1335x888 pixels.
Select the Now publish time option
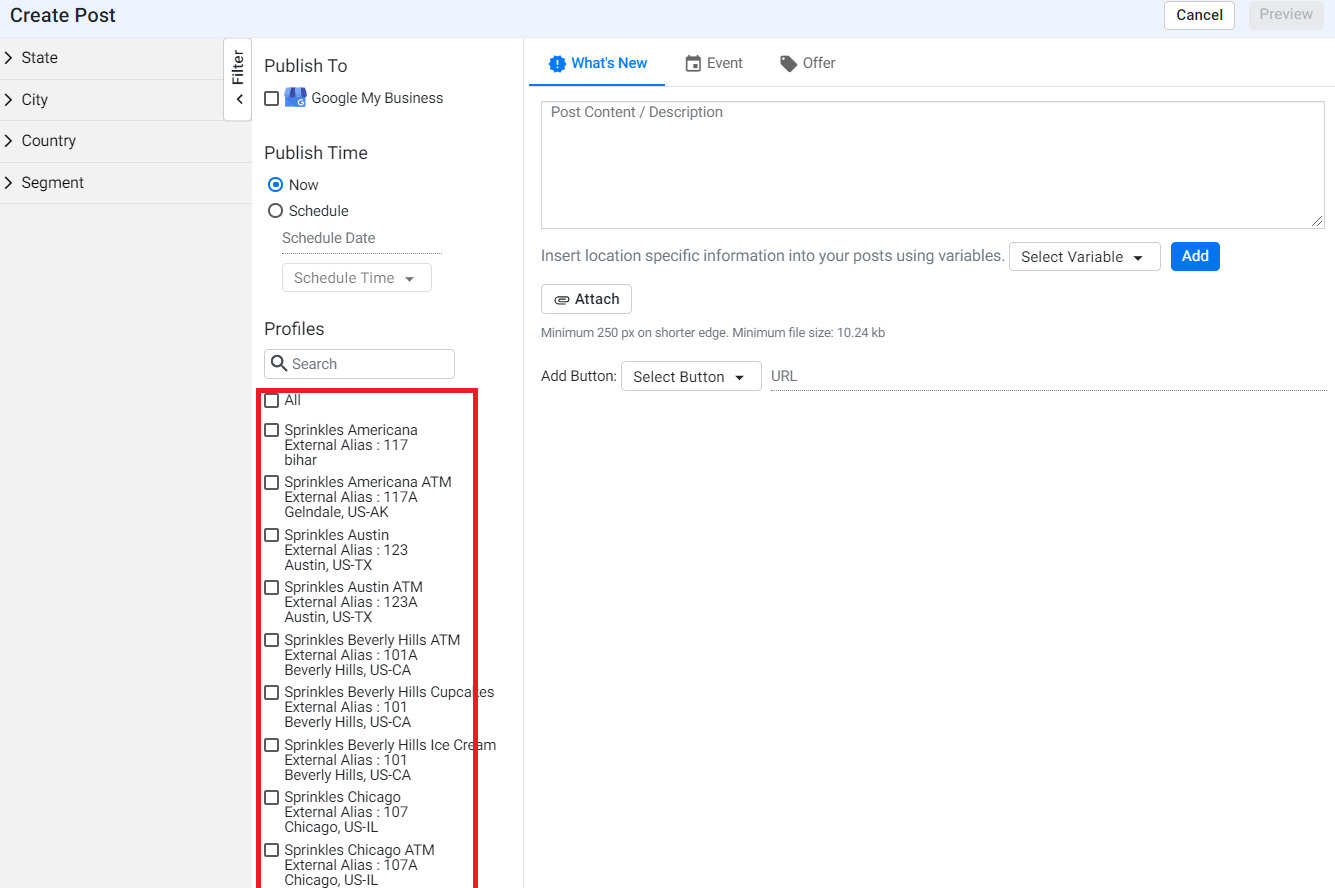click(276, 185)
